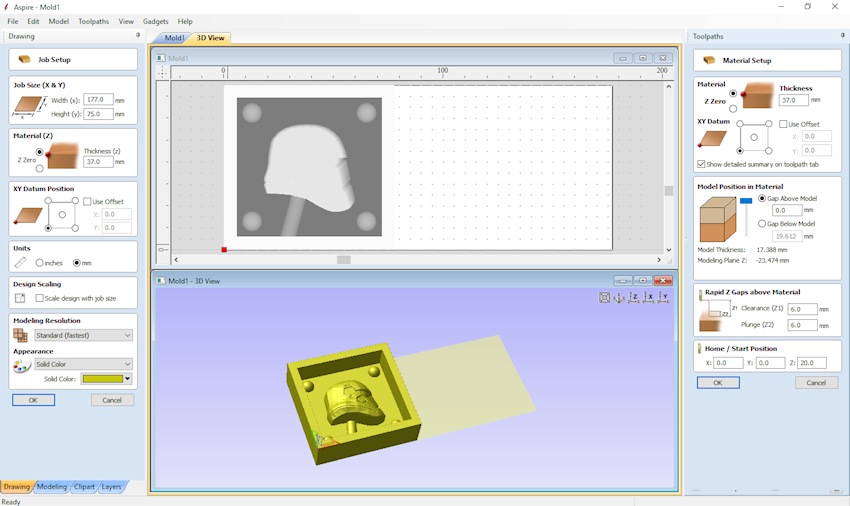This screenshot has height=506, width=850.
Task: Click the Modeling Resolution grid icon
Action: point(21,335)
